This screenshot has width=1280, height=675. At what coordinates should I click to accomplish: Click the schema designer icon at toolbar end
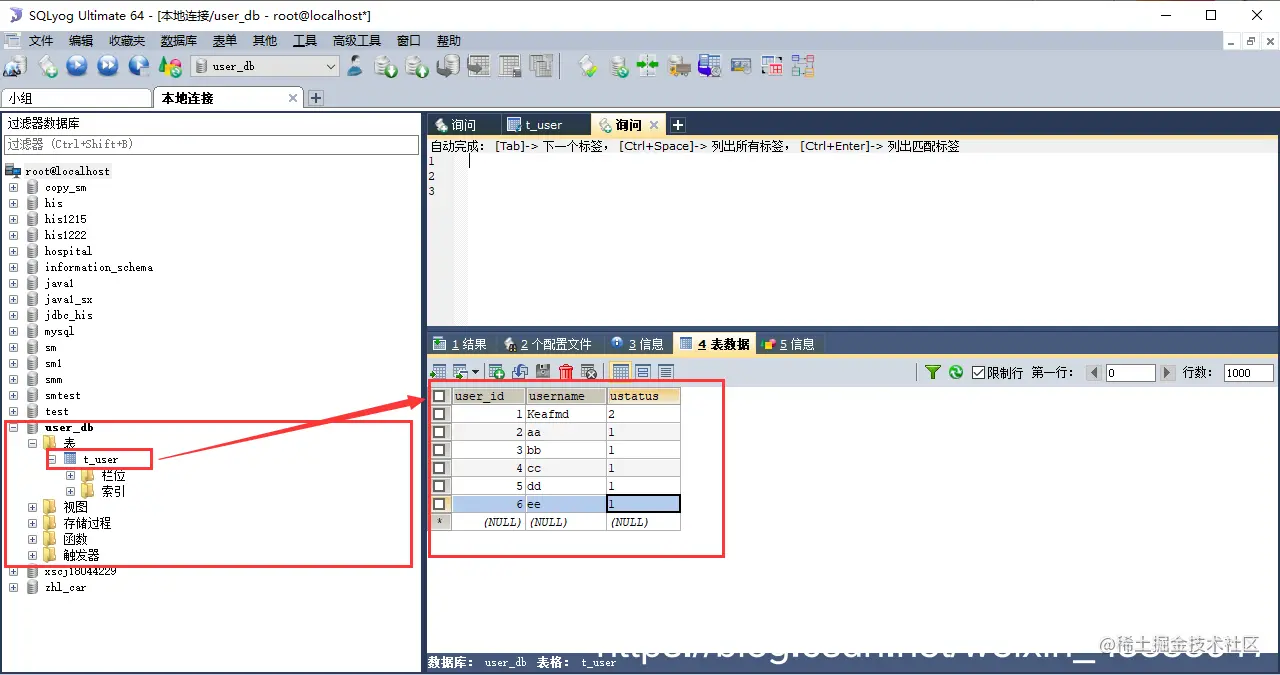803,66
